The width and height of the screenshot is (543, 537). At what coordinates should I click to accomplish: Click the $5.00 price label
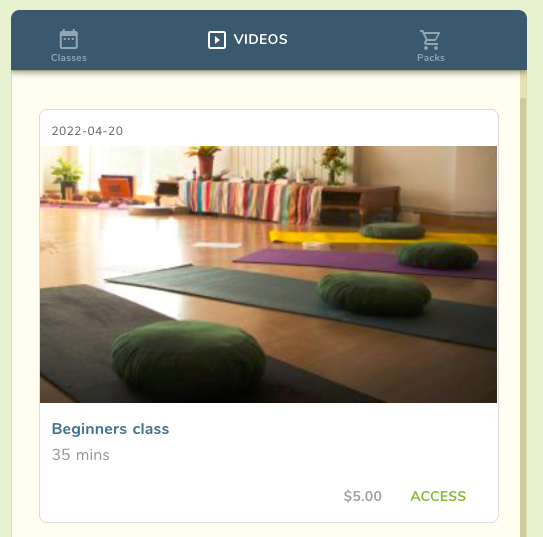pos(363,496)
